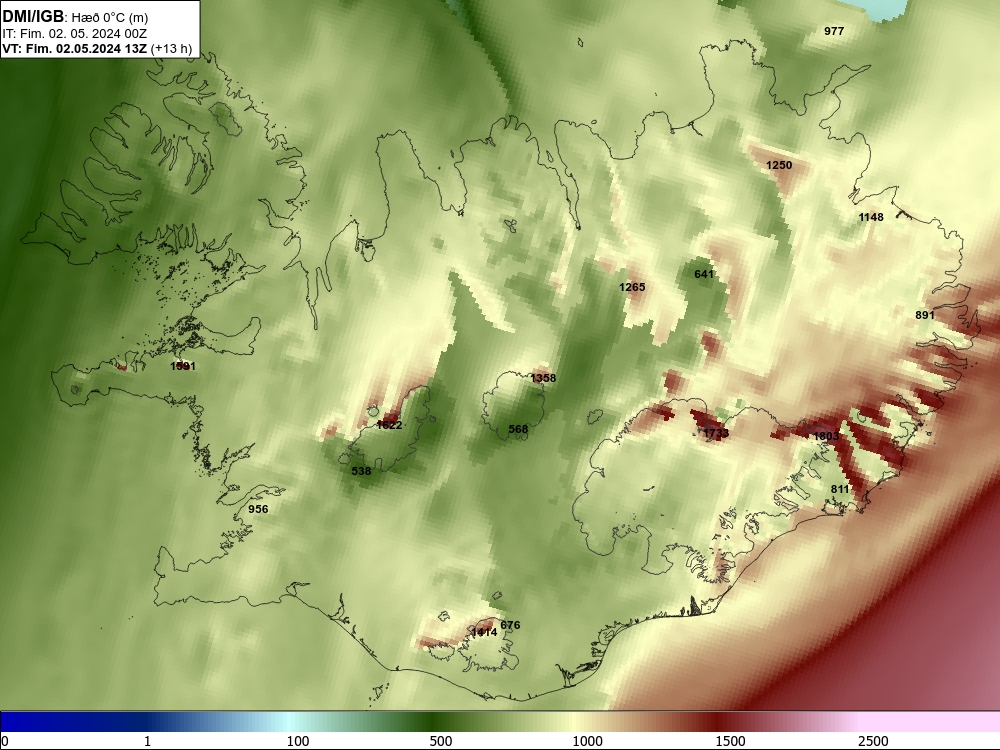
Task: Click the 1622 height value label
Action: coord(390,425)
